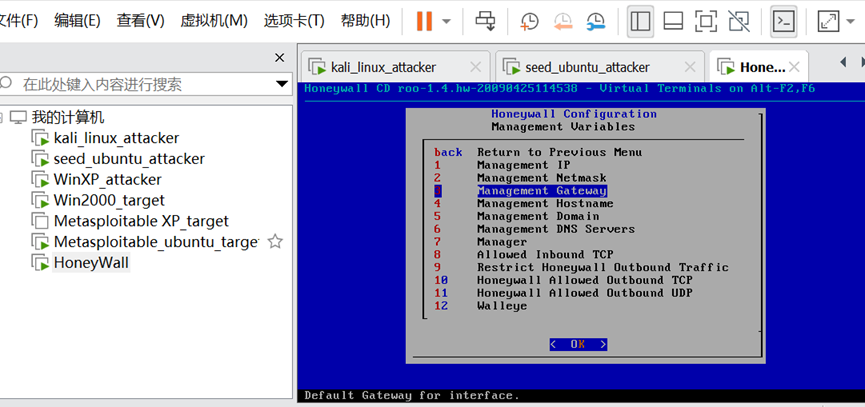Click the VM icon next to Metasploitable XP_target
Viewport: 865px width, 407px height.
pyautogui.click(x=40, y=221)
